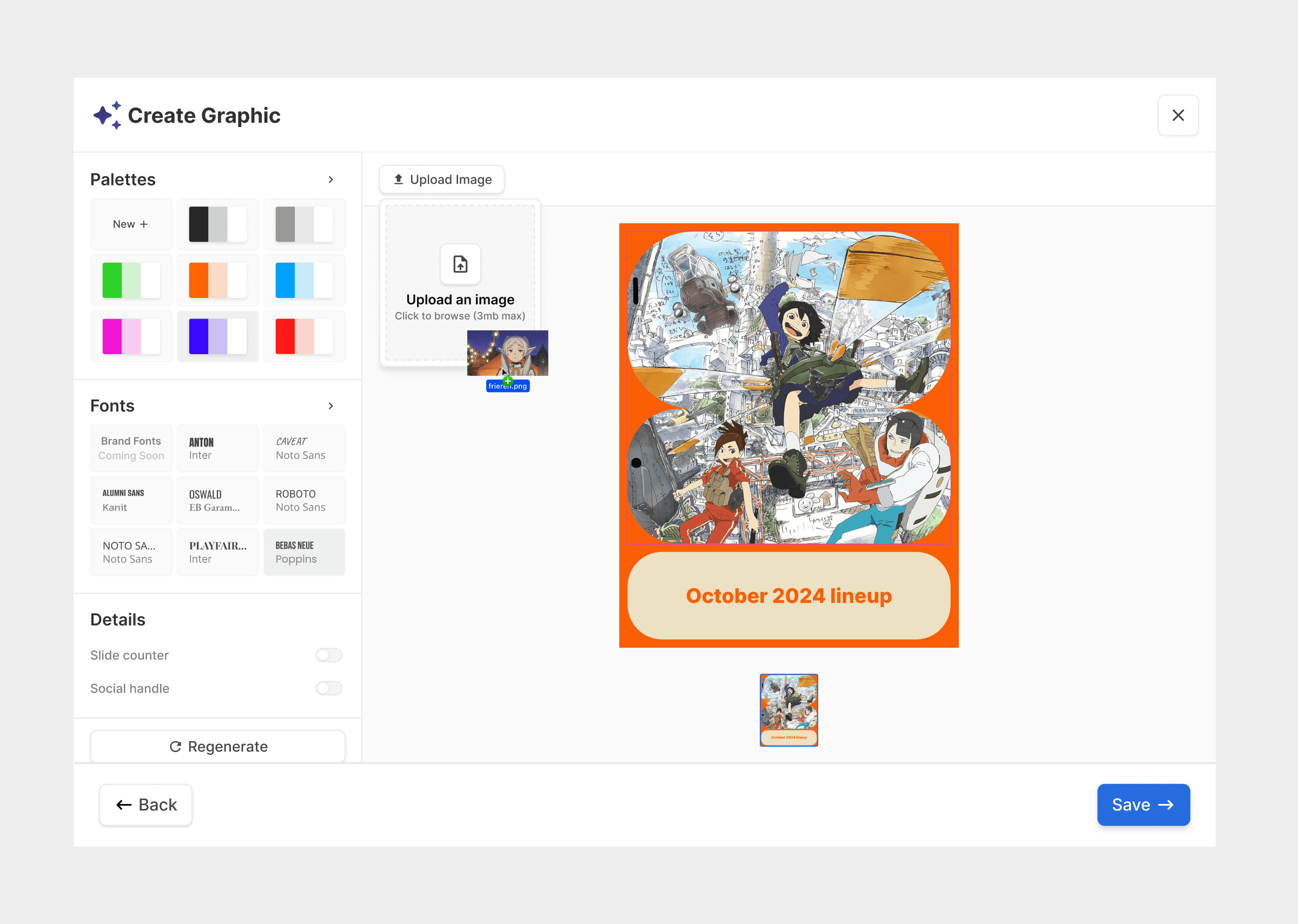Image resolution: width=1298 pixels, height=924 pixels.
Task: Choose the Bebas Neue Poppins font pair
Action: [x=304, y=552]
